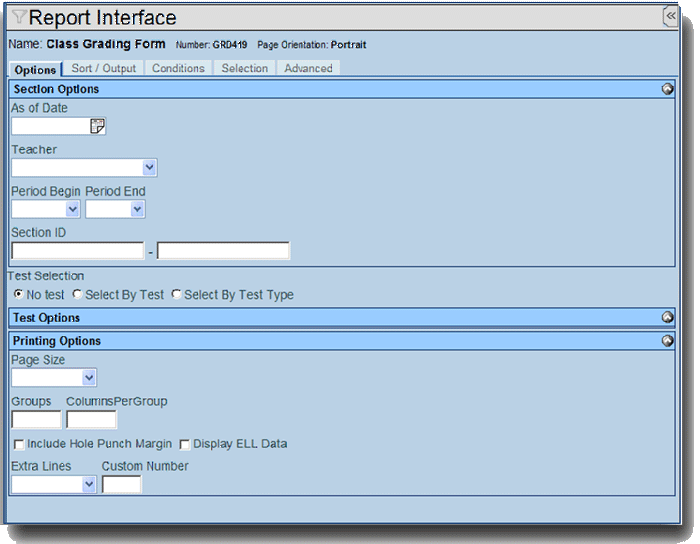700x544 pixels.
Task: Switch to the Sort / Output tab
Action: (104, 68)
